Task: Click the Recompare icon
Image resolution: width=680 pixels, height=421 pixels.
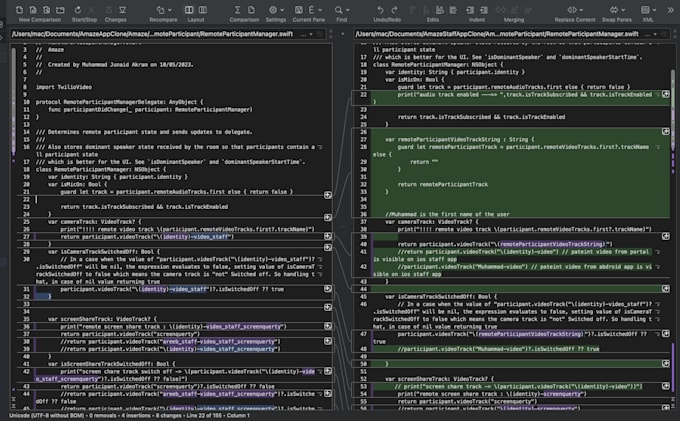Action: pos(160,10)
